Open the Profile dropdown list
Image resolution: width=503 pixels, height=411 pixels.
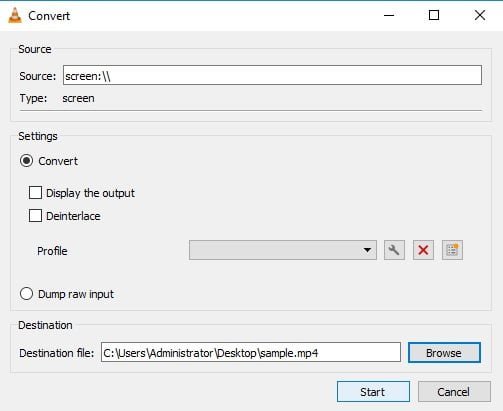(283, 250)
